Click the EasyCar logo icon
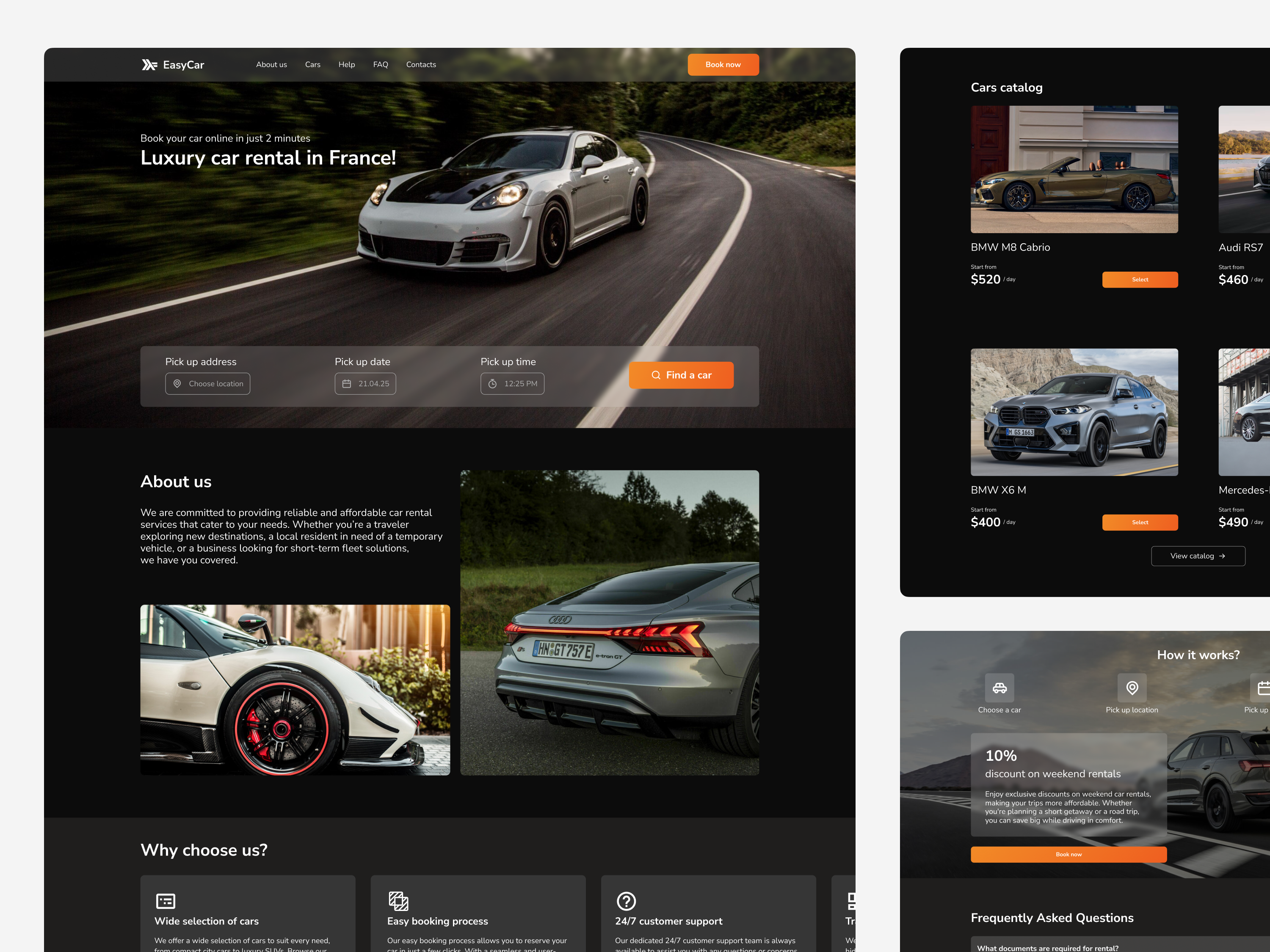This screenshot has height=952, width=1270. 149,65
